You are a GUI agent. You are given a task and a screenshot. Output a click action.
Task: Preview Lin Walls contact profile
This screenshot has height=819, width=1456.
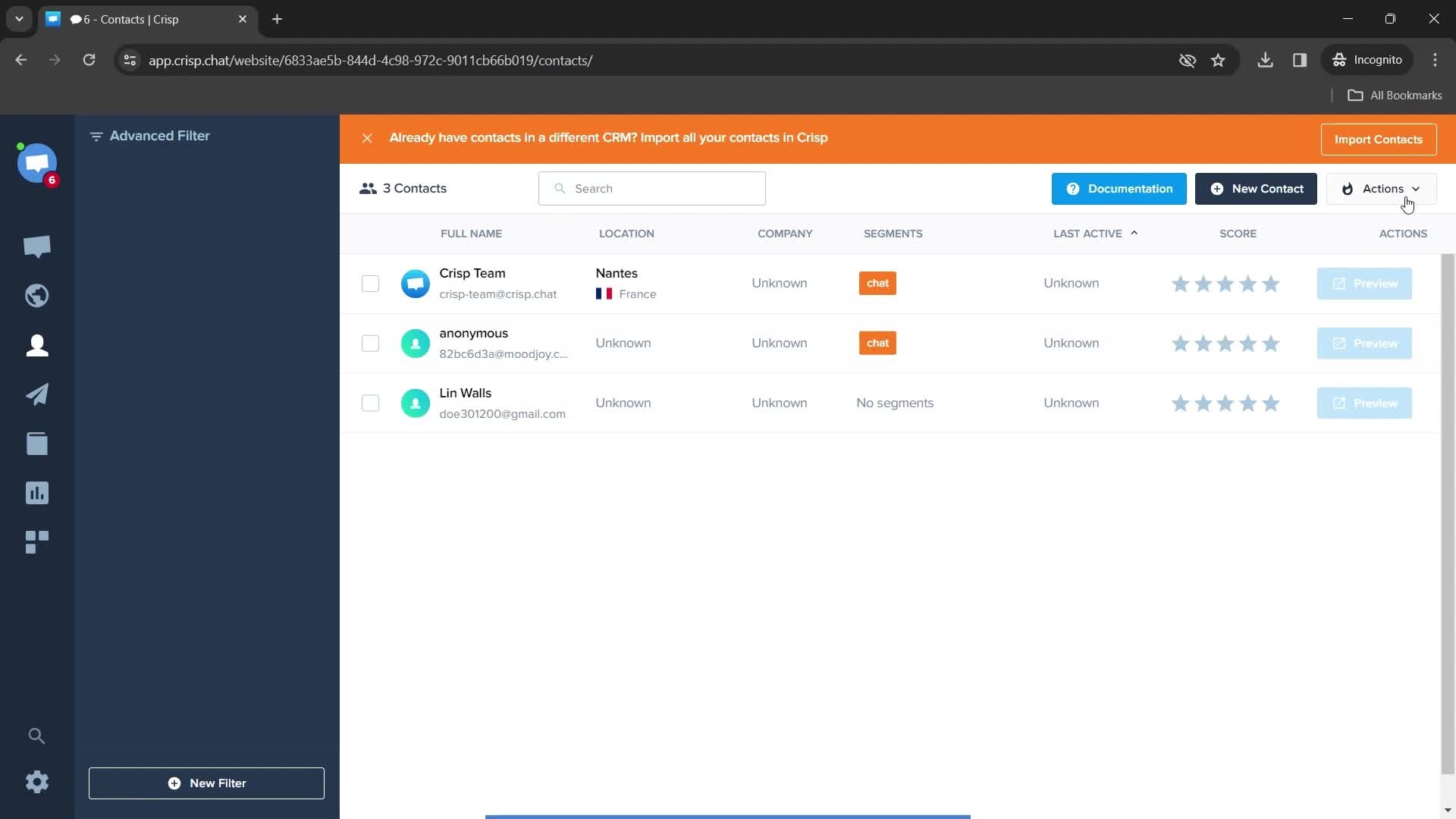point(1364,402)
